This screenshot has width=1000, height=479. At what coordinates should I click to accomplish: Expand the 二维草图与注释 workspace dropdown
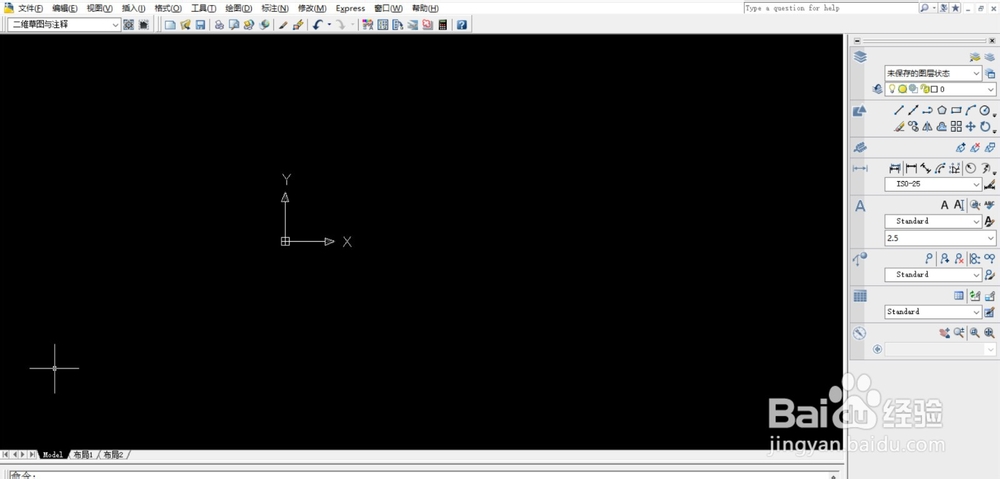pyautogui.click(x=115, y=25)
